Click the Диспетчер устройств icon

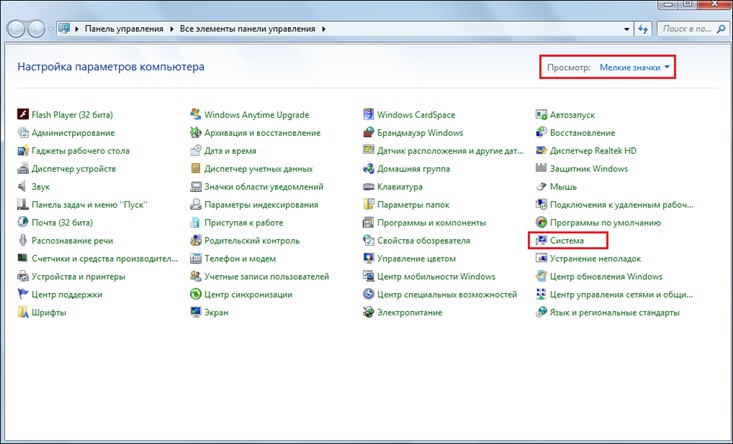coord(23,168)
